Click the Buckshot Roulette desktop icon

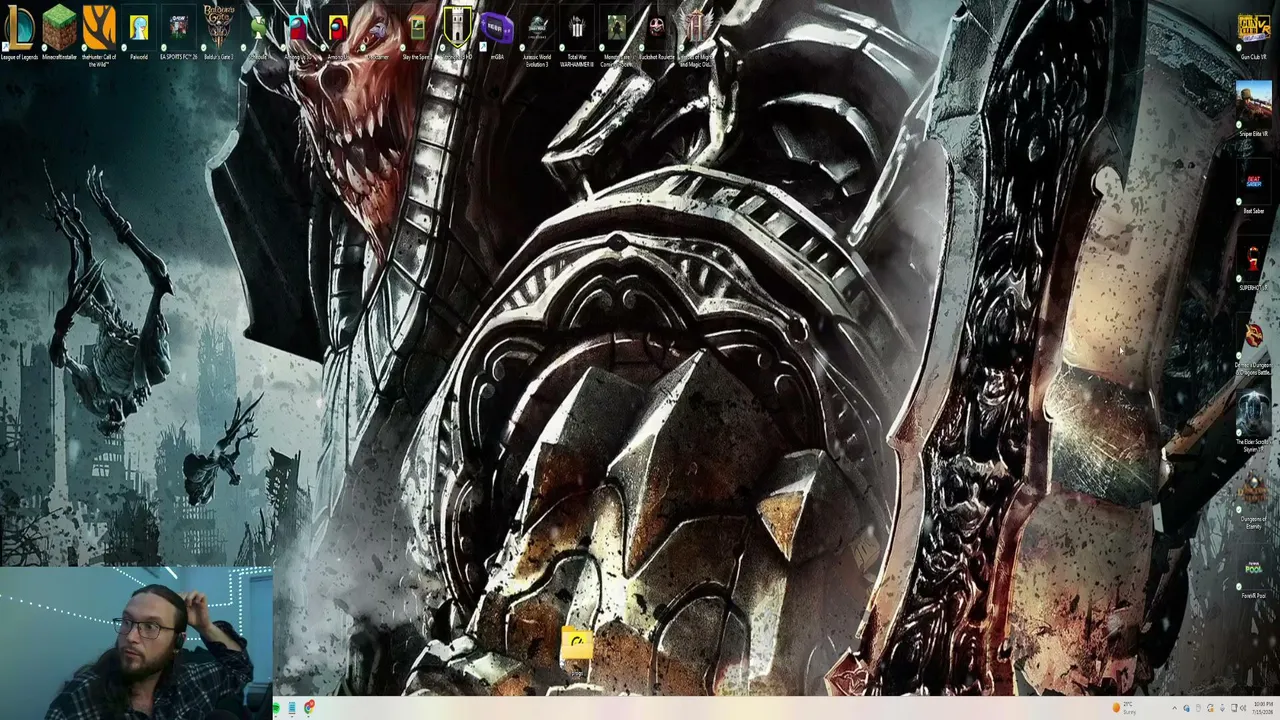point(657,30)
